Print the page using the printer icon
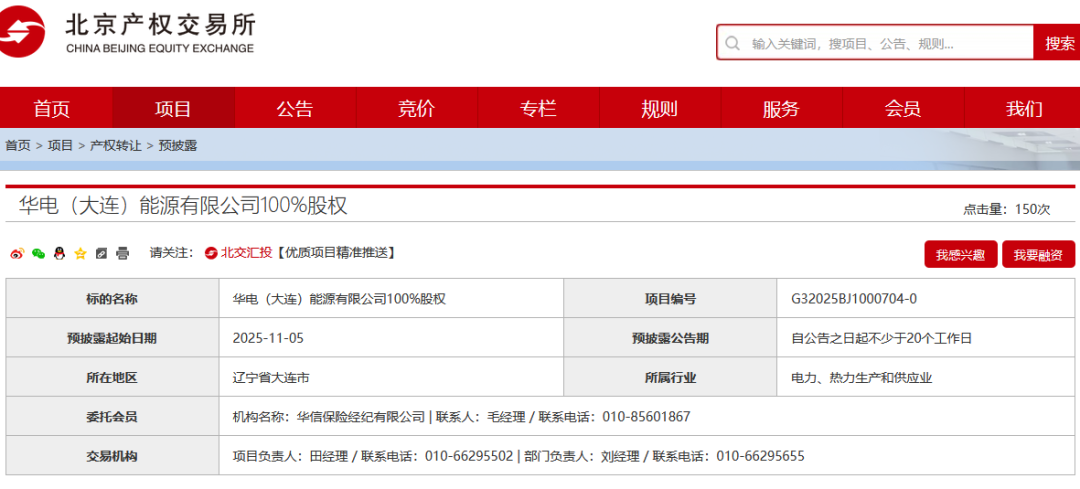1080x489 pixels. (122, 253)
